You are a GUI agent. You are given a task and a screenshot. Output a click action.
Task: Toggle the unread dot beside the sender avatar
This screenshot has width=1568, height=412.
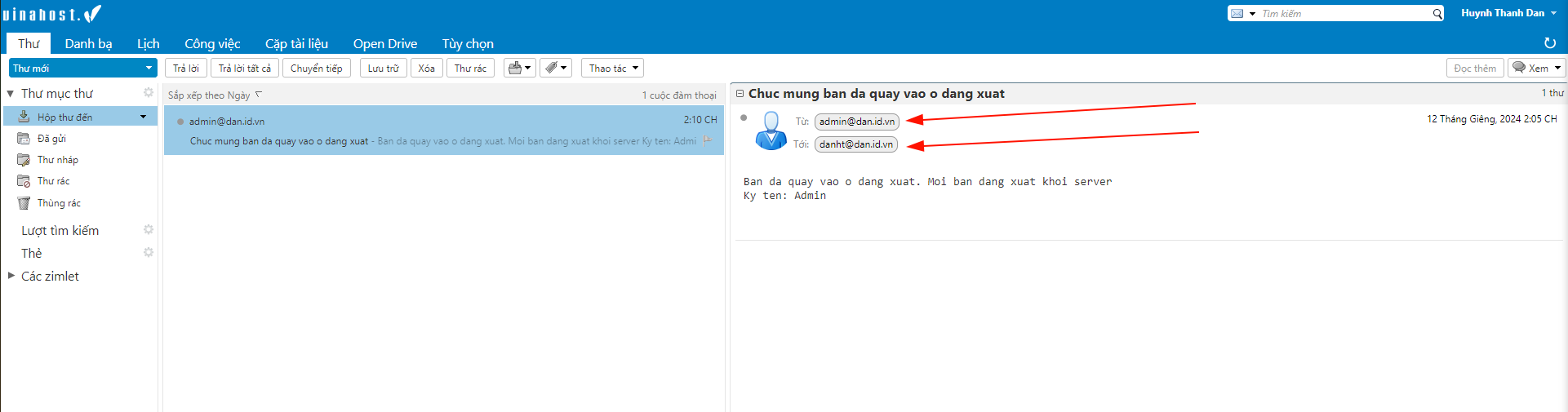click(744, 118)
